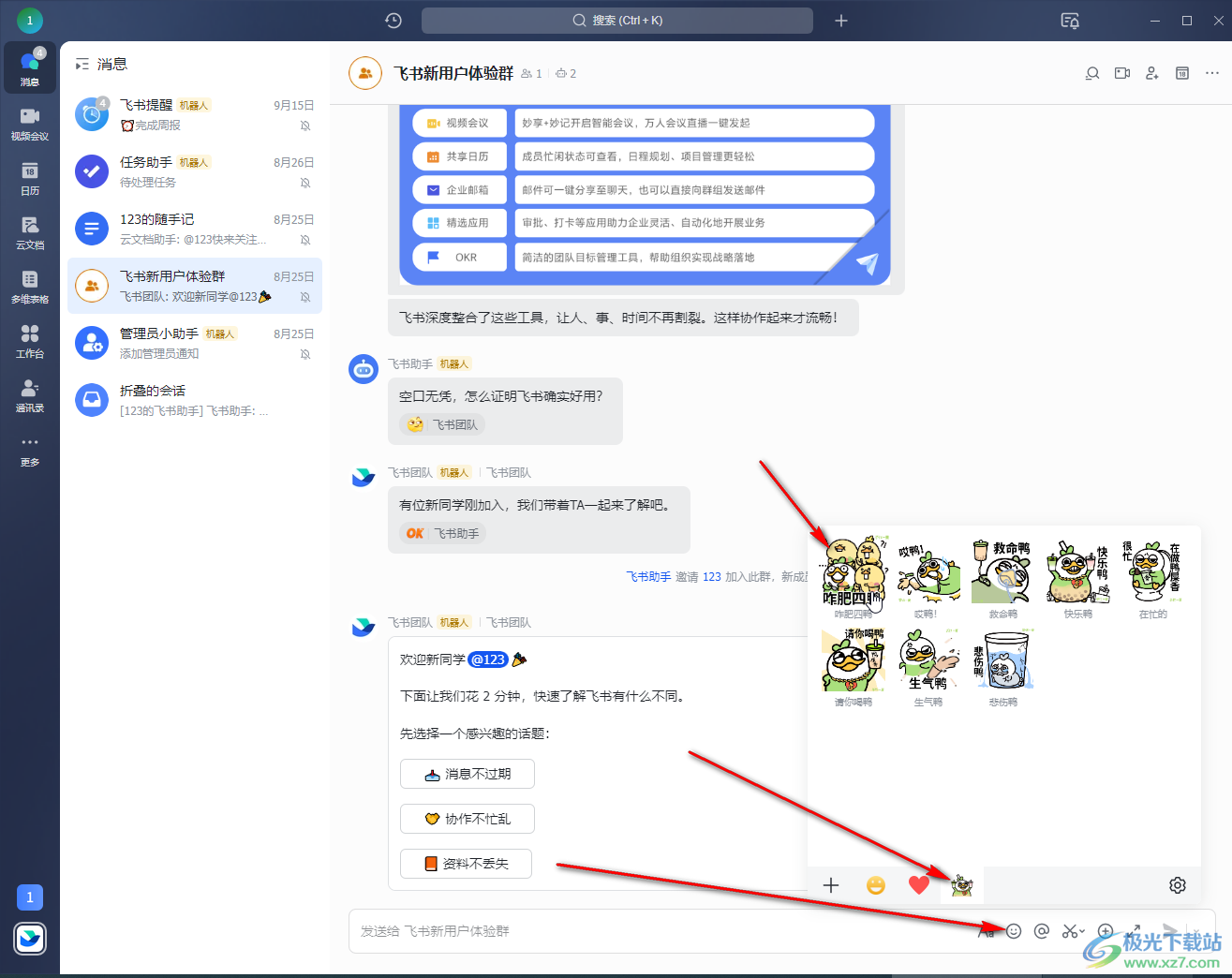
Task: Click the 共享日历 row in the feature card
Action: coord(644,156)
